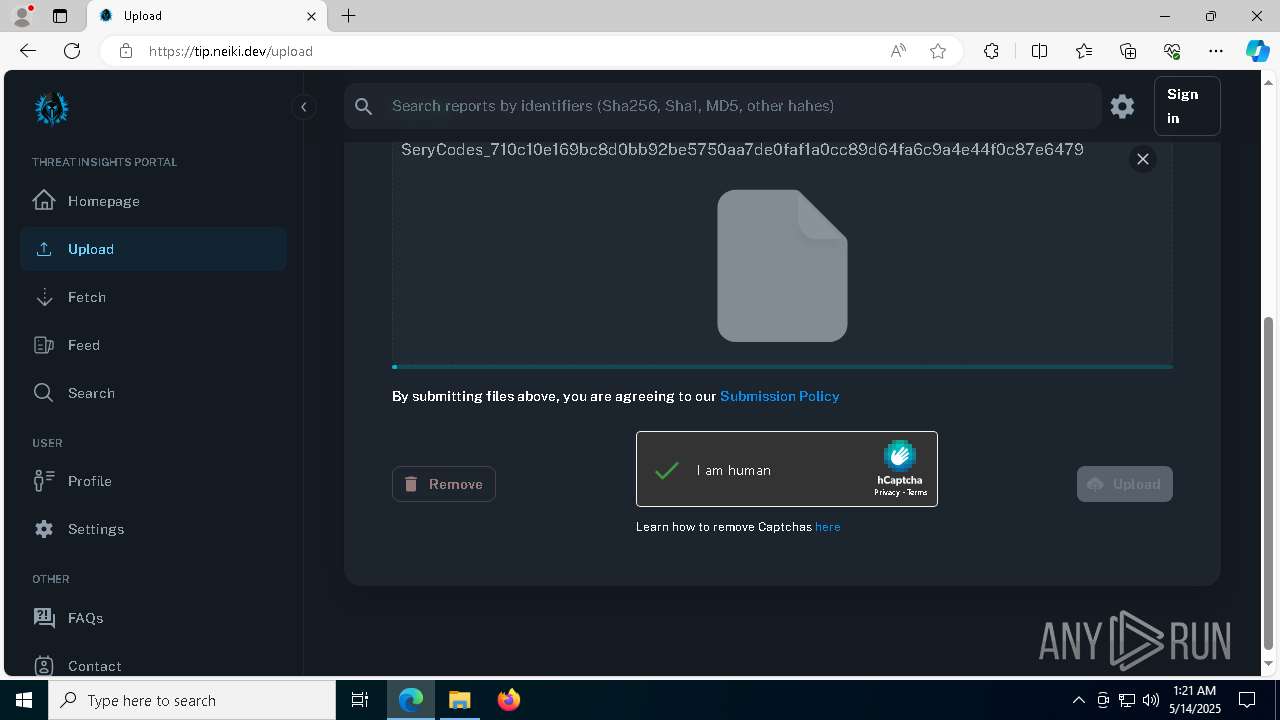This screenshot has height=720, width=1280.
Task: Go back with the browser back arrow
Action: coord(27,51)
